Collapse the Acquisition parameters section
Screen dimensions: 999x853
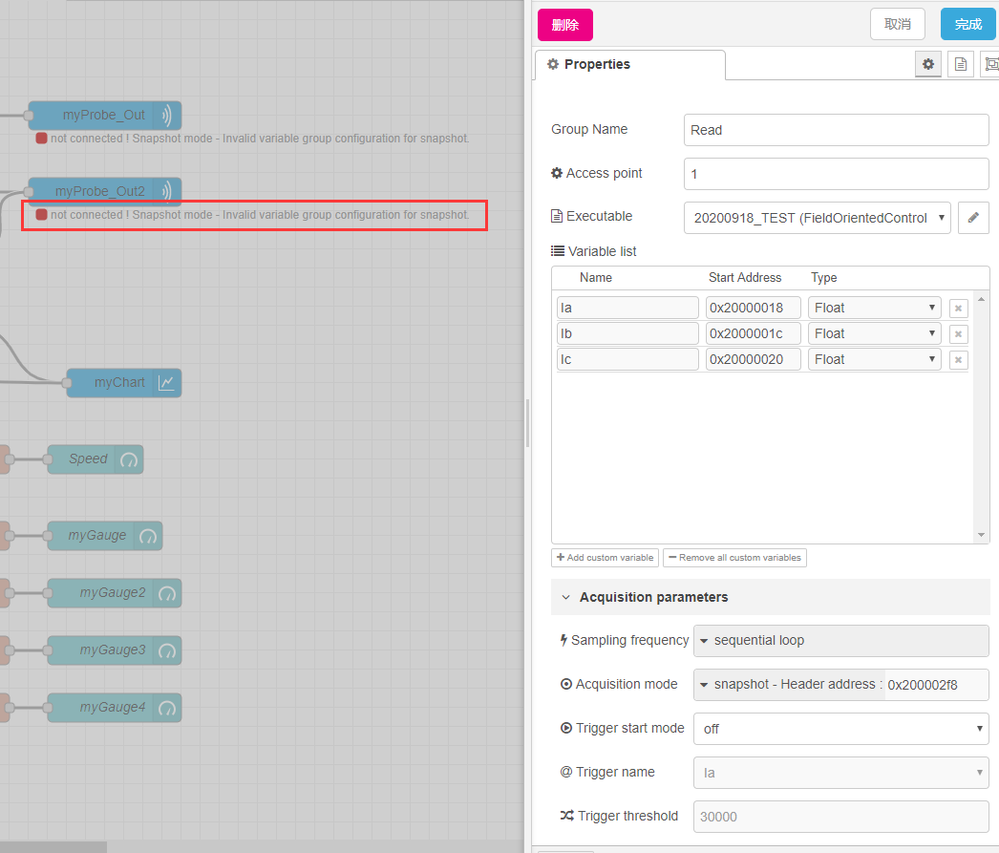point(770,597)
